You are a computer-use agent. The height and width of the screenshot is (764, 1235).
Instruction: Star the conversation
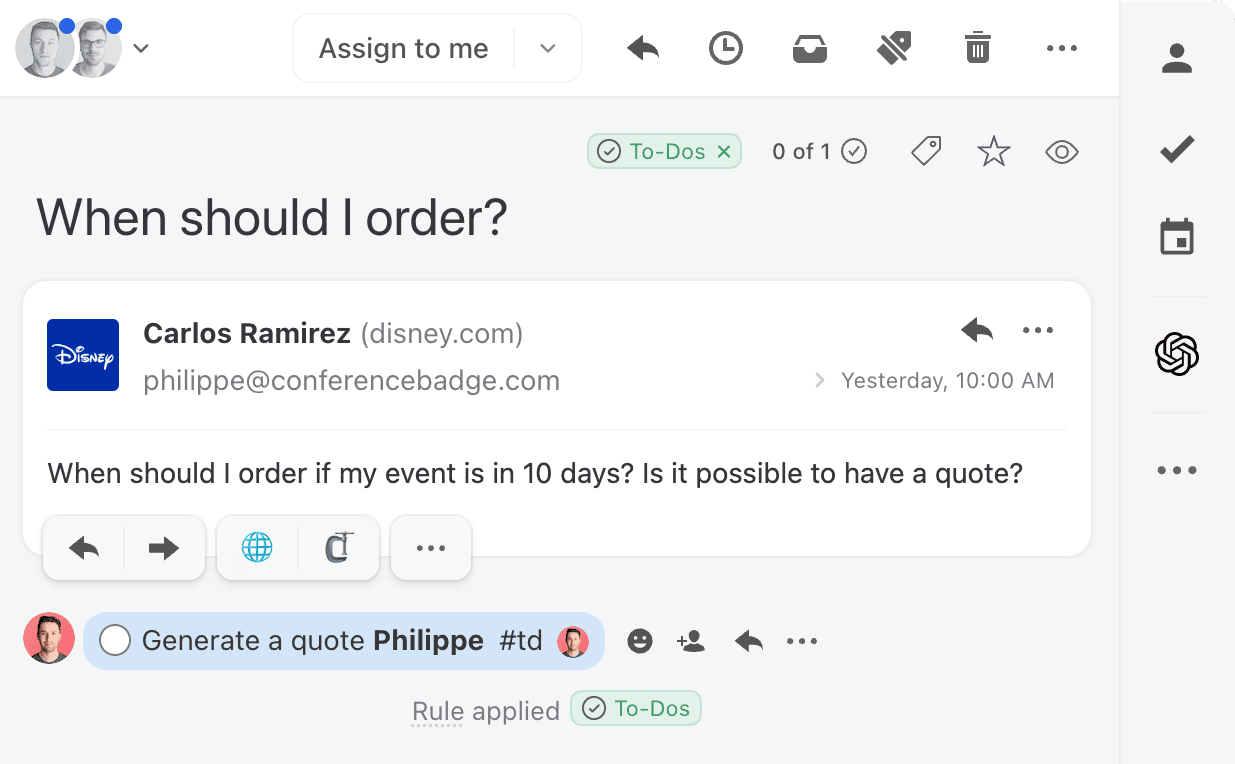[993, 151]
